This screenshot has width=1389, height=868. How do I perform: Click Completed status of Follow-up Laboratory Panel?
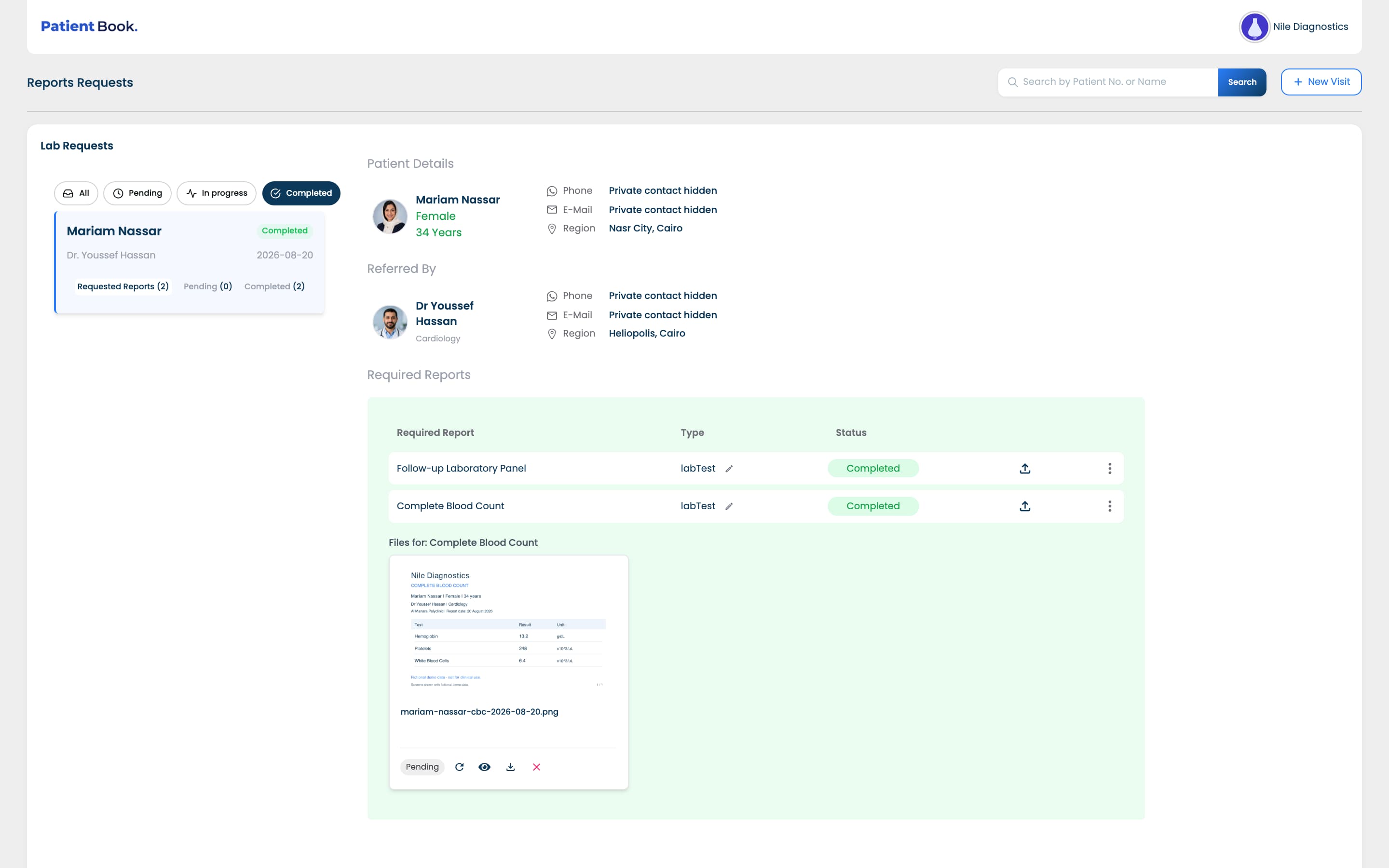(873, 468)
